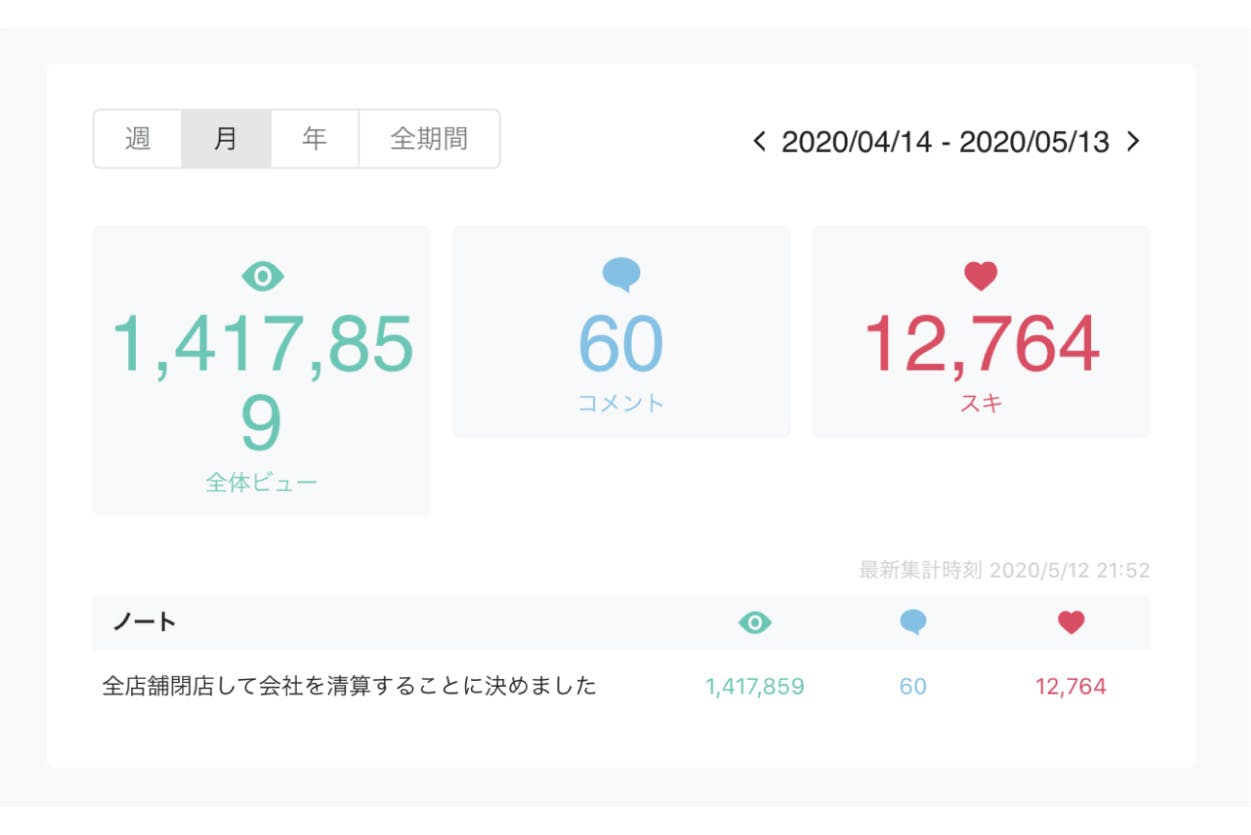Select the 月 (month) tab
The width and height of the screenshot is (1251, 835).
(x=226, y=139)
